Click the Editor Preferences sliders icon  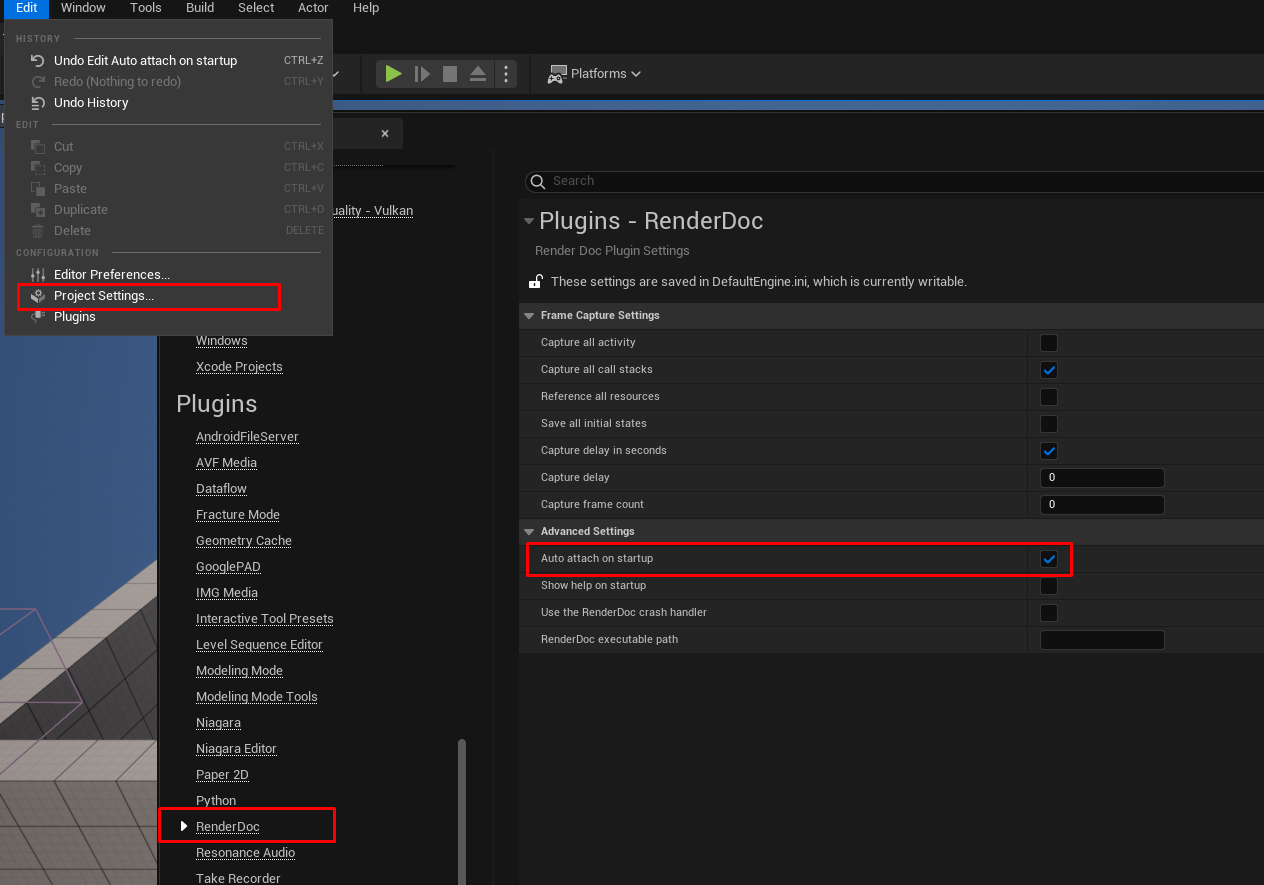tap(38, 275)
